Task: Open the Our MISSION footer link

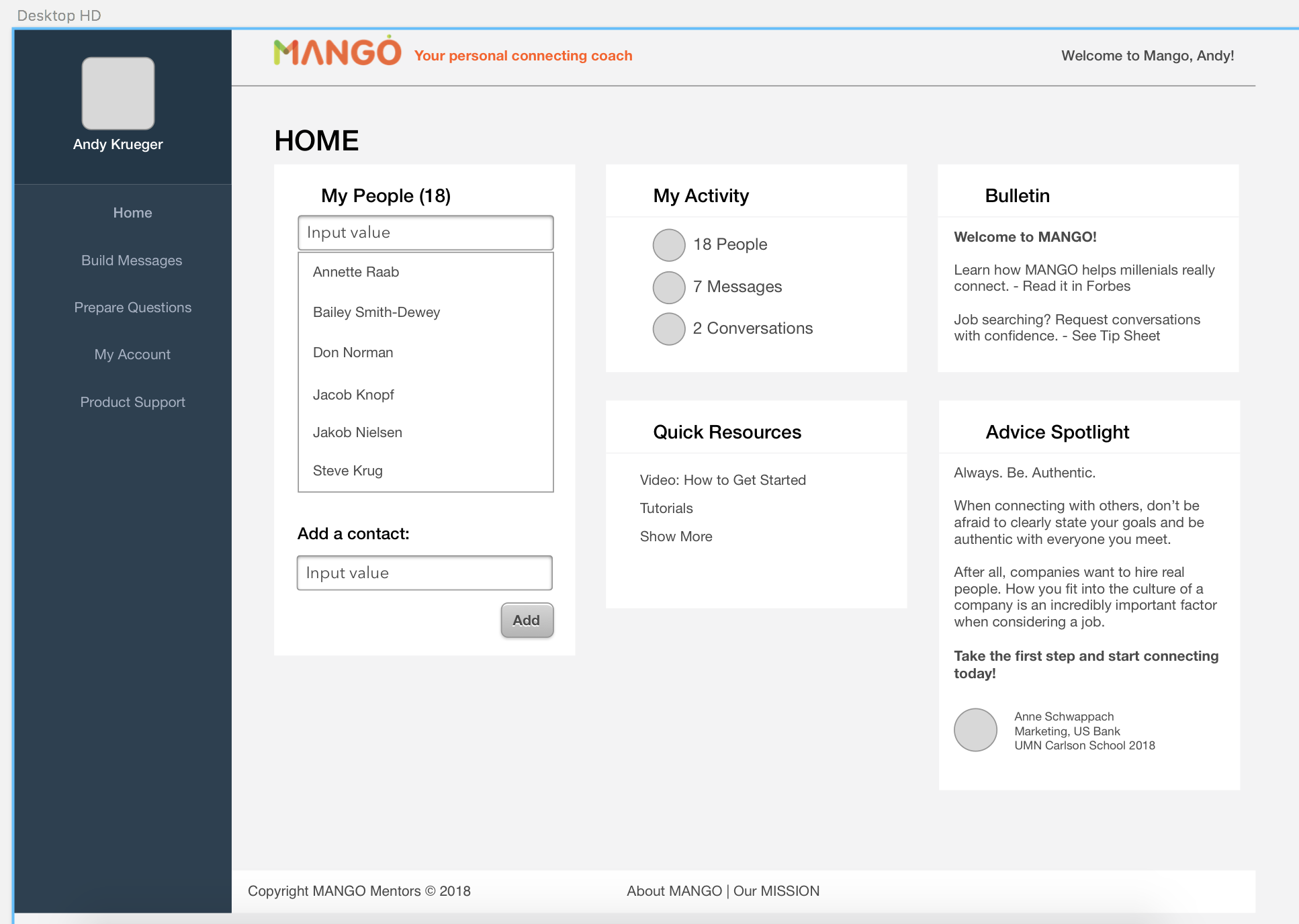Action: click(776, 891)
